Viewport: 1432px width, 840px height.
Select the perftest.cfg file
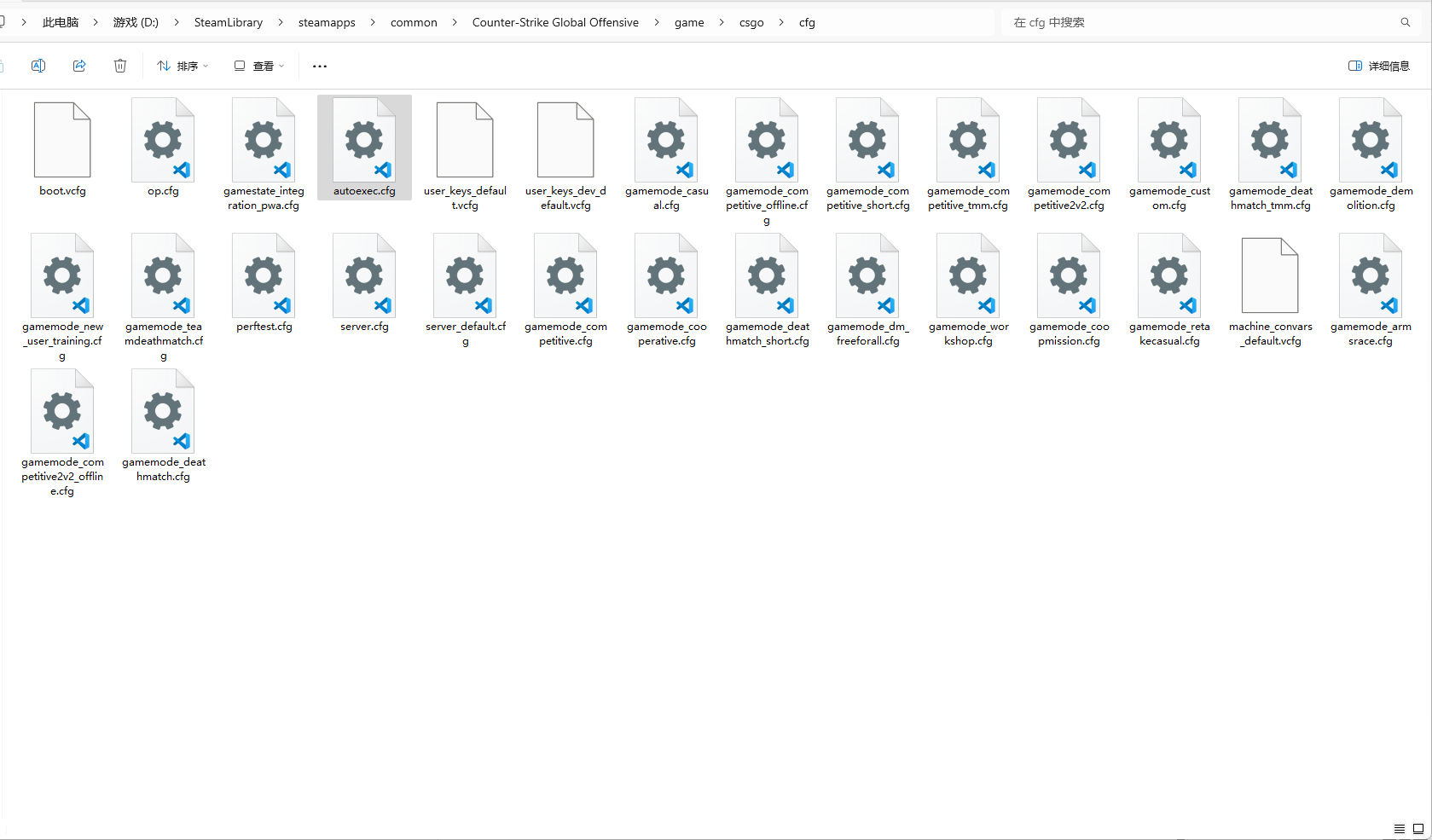click(264, 283)
